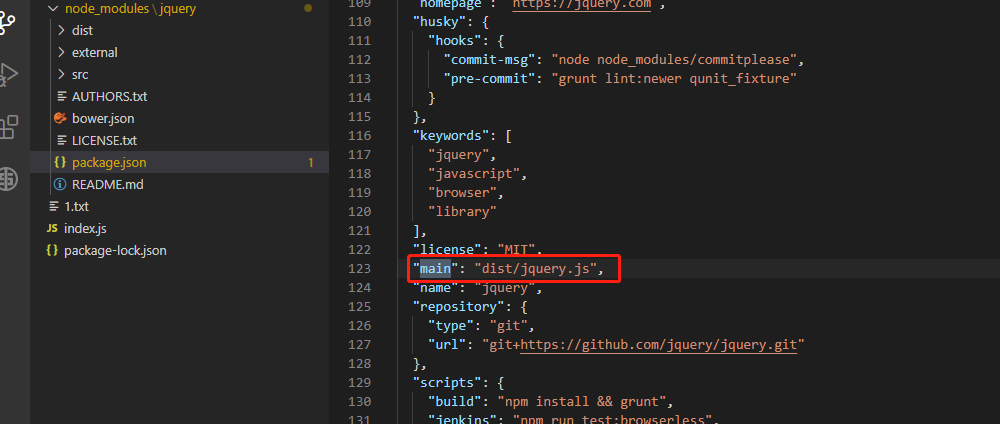Click braces icon beside package-lock.json
Screen dimensions: 1000x424
(x=52, y=251)
